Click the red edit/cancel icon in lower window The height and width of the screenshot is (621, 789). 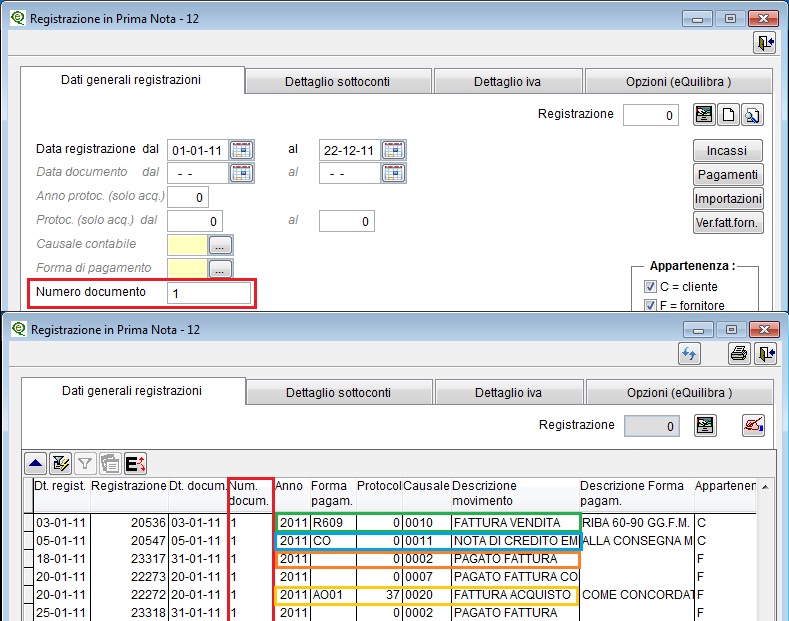(x=753, y=426)
